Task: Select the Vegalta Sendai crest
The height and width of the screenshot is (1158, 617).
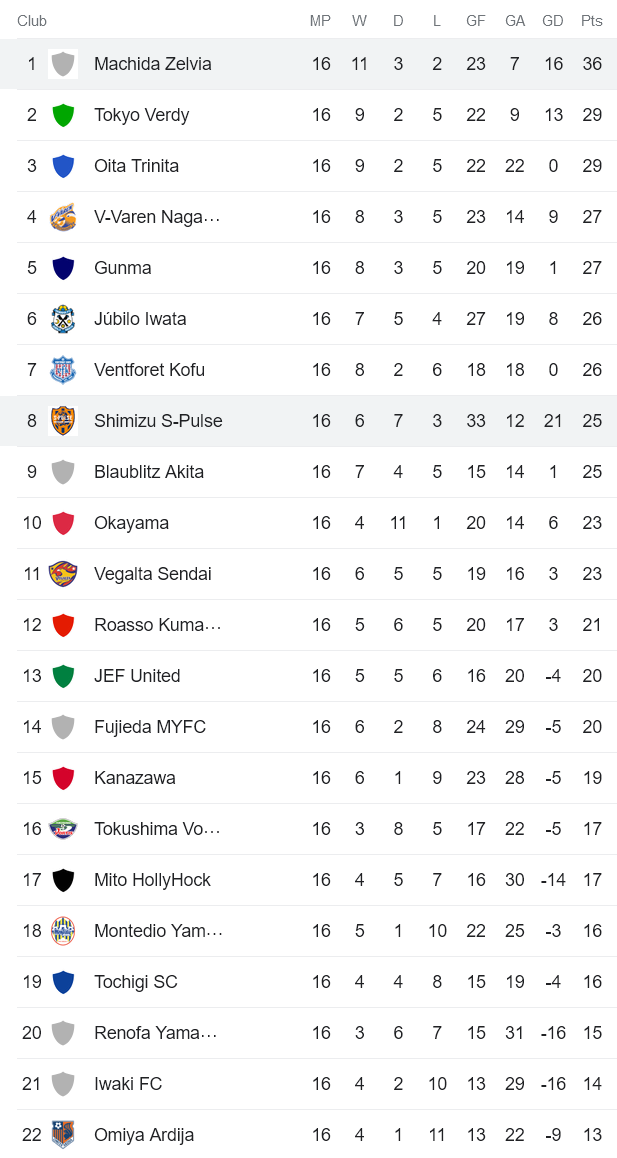Action: pos(63,573)
